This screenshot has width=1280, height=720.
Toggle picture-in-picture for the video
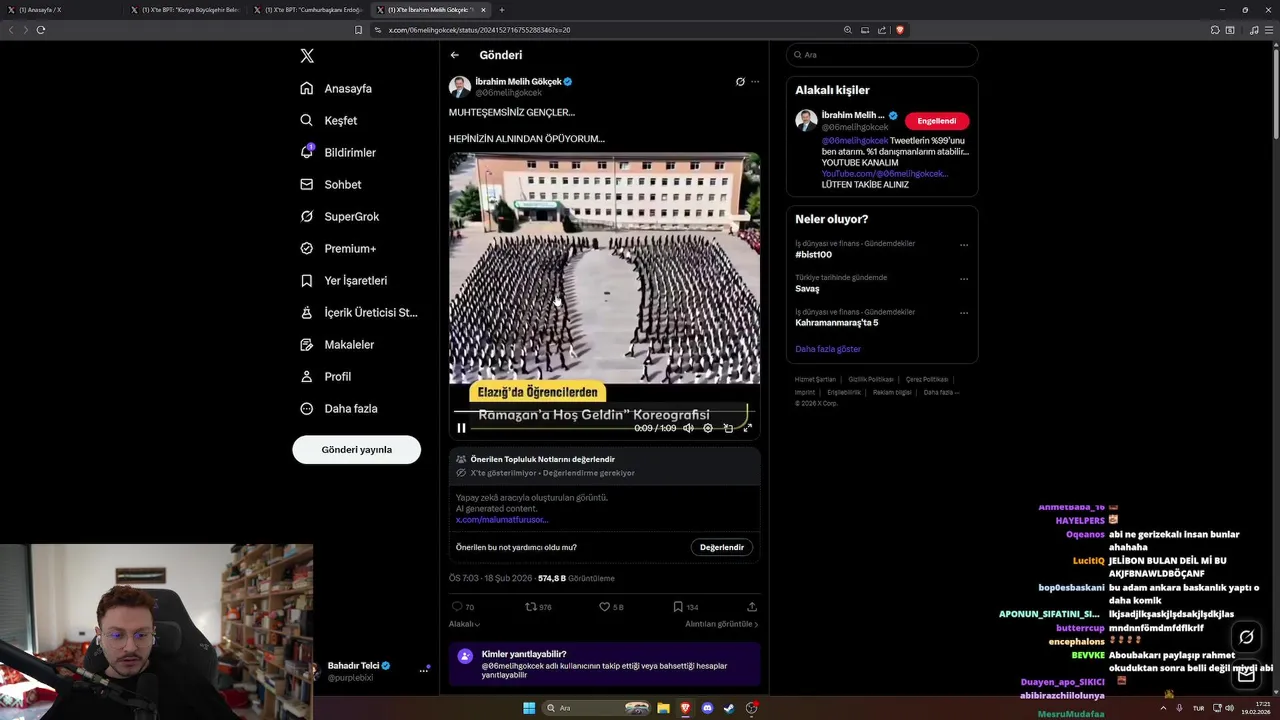pyautogui.click(x=728, y=428)
